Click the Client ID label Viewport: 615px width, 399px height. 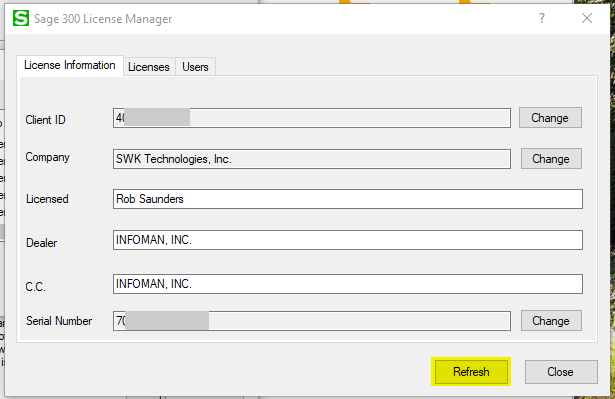(x=45, y=120)
